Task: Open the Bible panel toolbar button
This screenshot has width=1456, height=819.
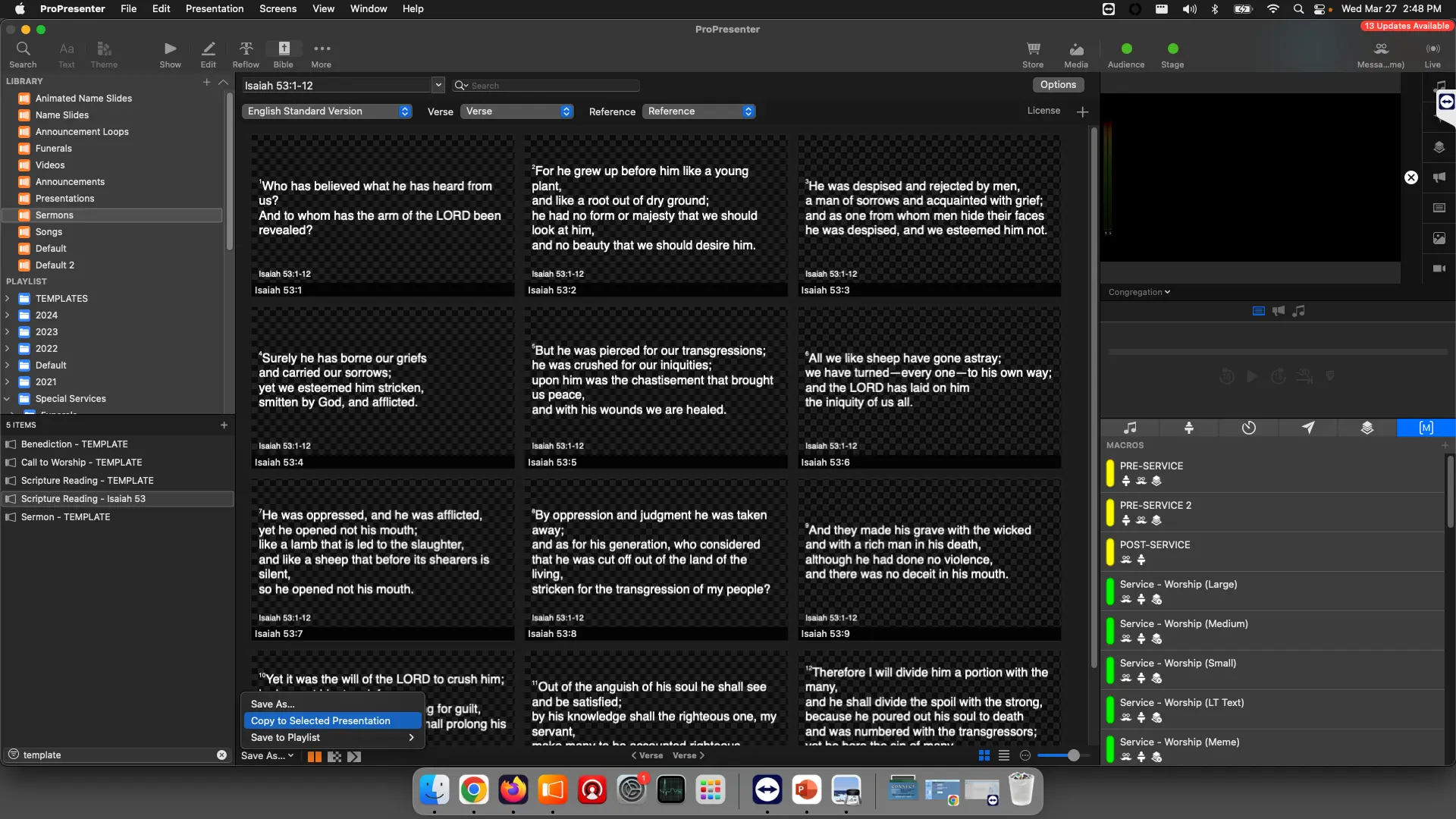Action: point(284,54)
